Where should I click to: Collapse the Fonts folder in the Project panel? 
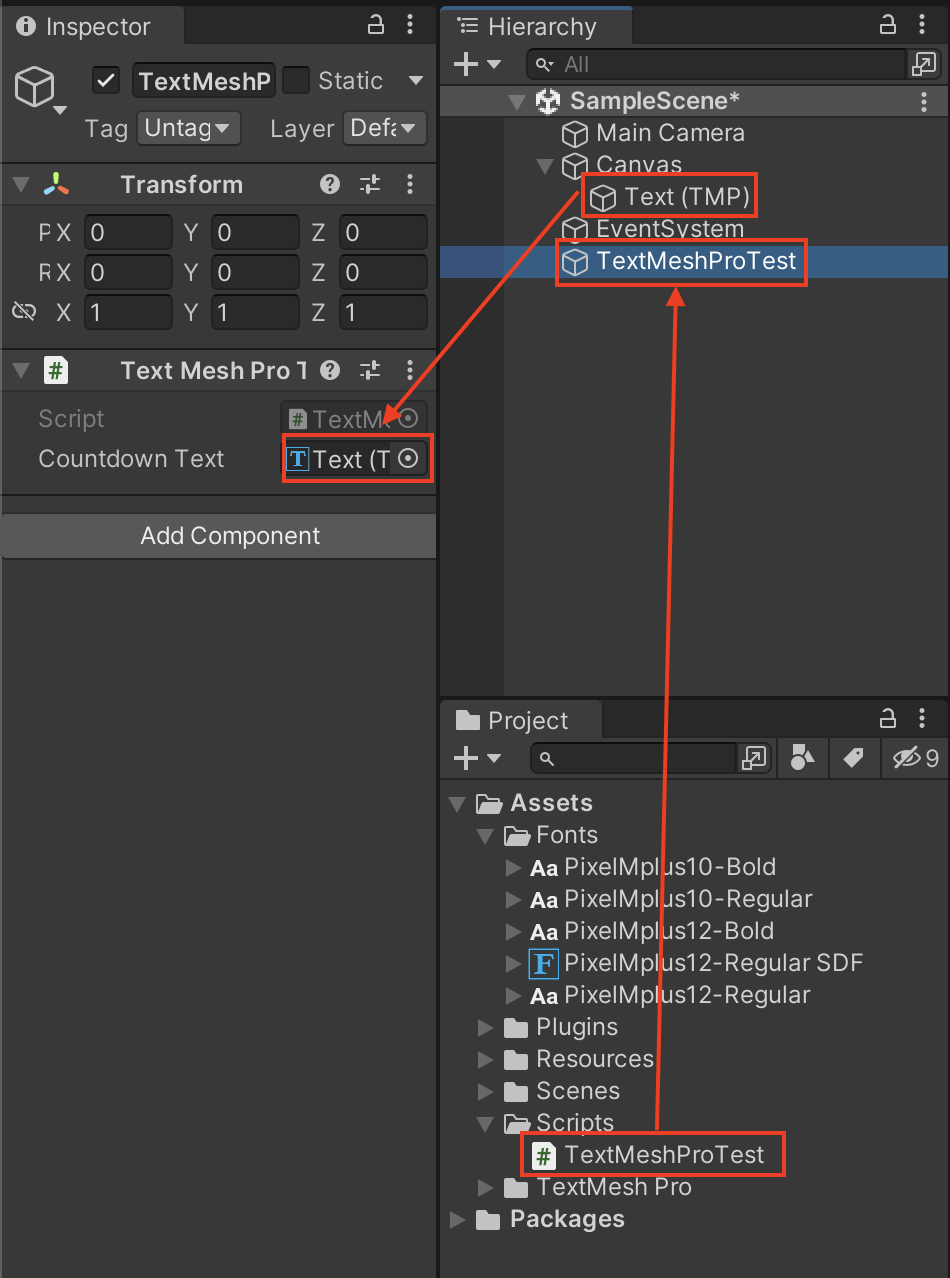pyautogui.click(x=487, y=835)
